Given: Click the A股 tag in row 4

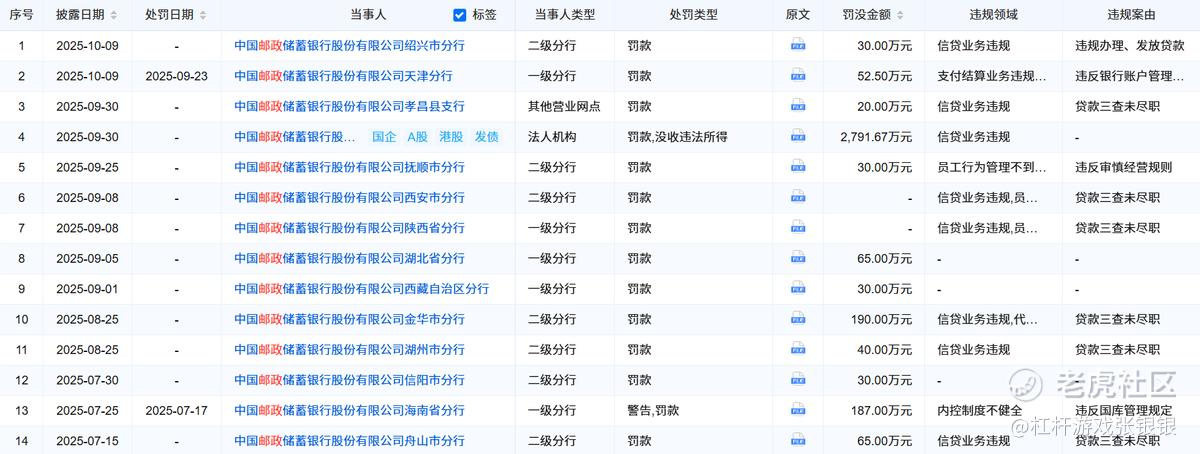Looking at the screenshot, I should pos(418,137).
